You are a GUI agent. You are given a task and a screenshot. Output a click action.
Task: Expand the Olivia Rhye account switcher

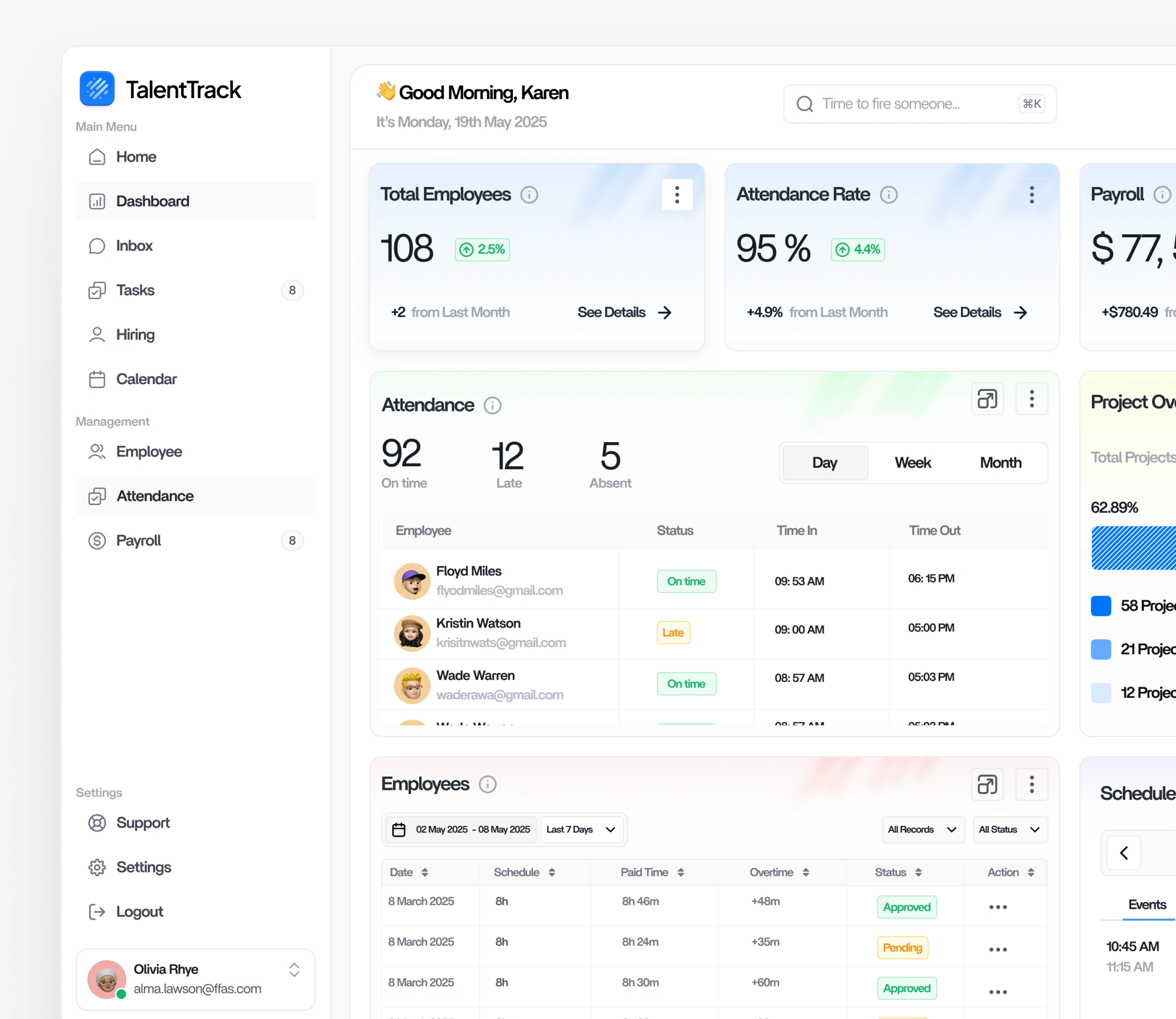tap(294, 970)
